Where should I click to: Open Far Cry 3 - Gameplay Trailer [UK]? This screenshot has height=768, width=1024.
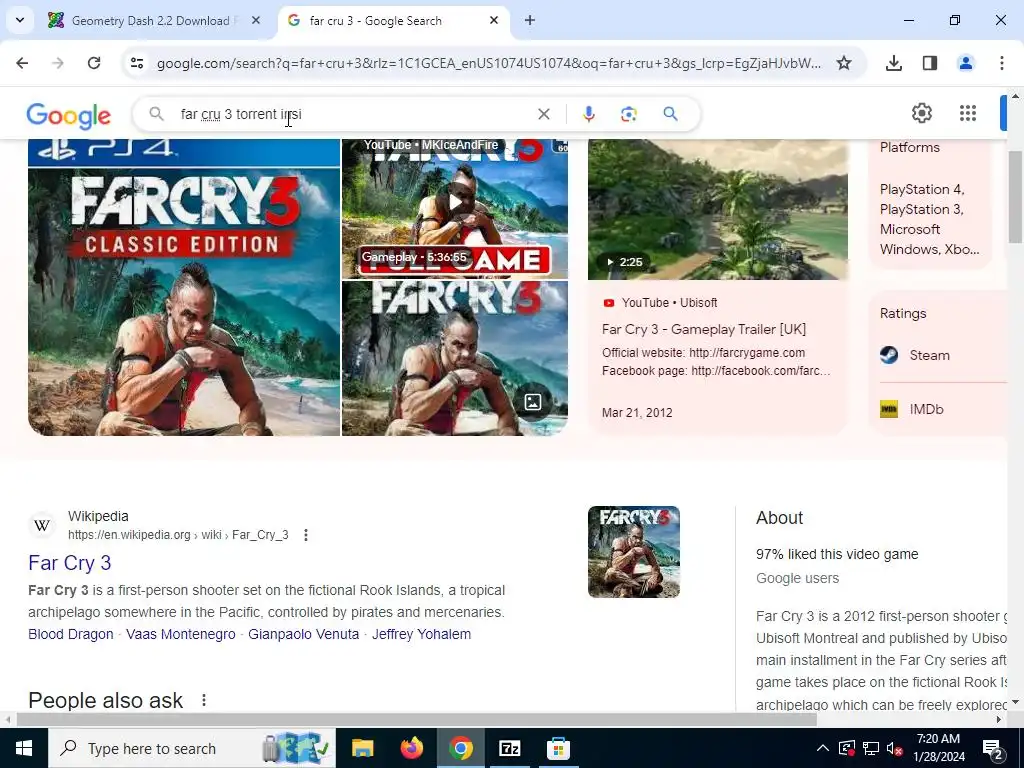[704, 329]
